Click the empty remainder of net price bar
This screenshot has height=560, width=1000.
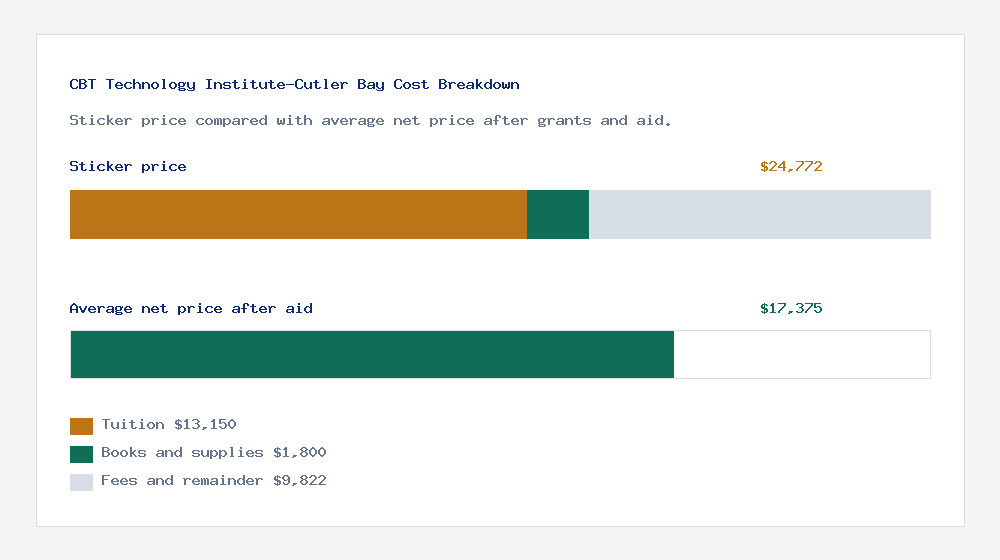click(x=802, y=355)
